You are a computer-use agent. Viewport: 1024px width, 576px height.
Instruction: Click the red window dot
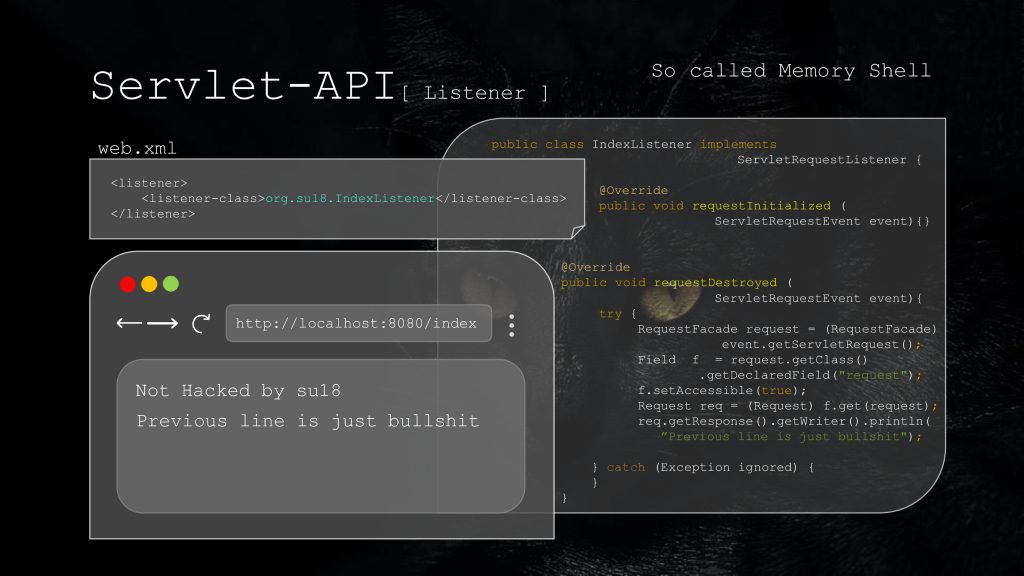(128, 284)
